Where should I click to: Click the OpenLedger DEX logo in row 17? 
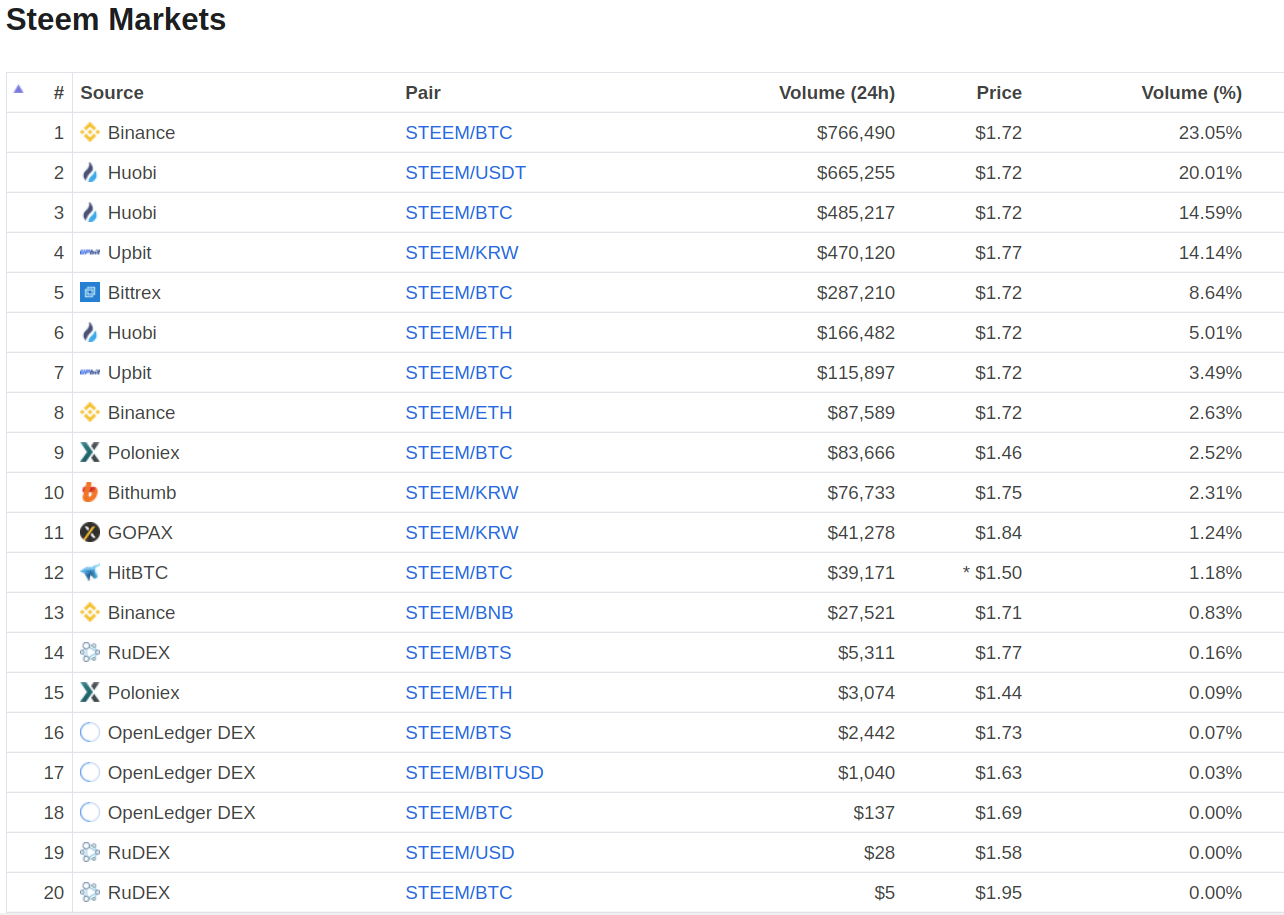click(x=90, y=772)
